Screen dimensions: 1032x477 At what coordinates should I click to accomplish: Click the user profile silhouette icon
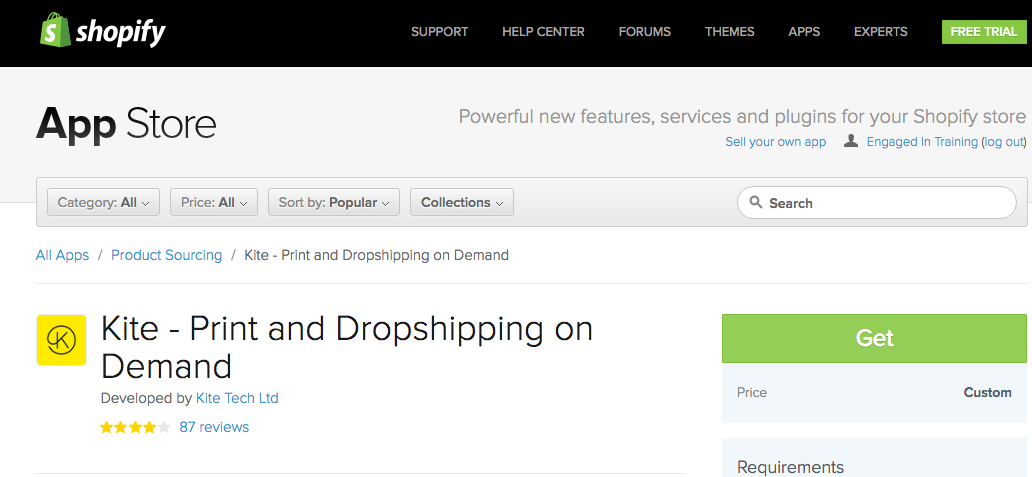tap(851, 142)
